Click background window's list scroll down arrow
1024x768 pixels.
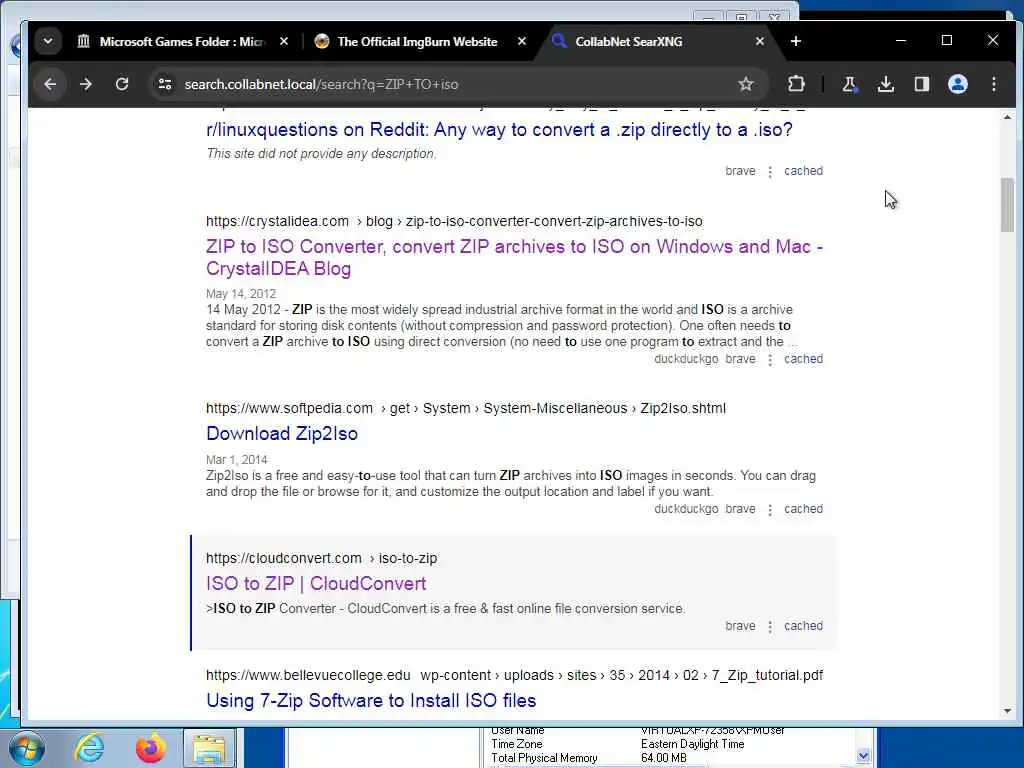[863, 756]
